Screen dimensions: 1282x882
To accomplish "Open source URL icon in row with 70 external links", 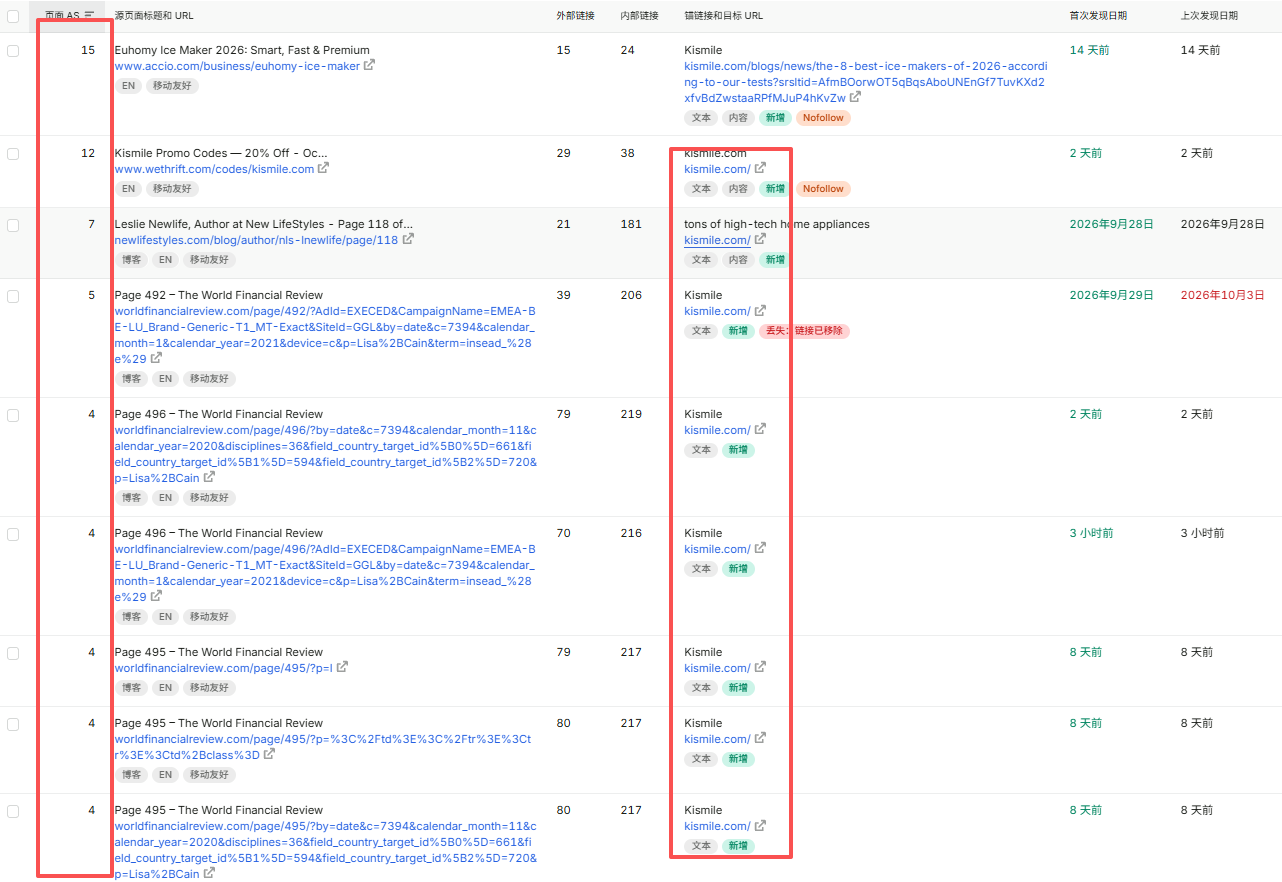I will tap(156, 596).
